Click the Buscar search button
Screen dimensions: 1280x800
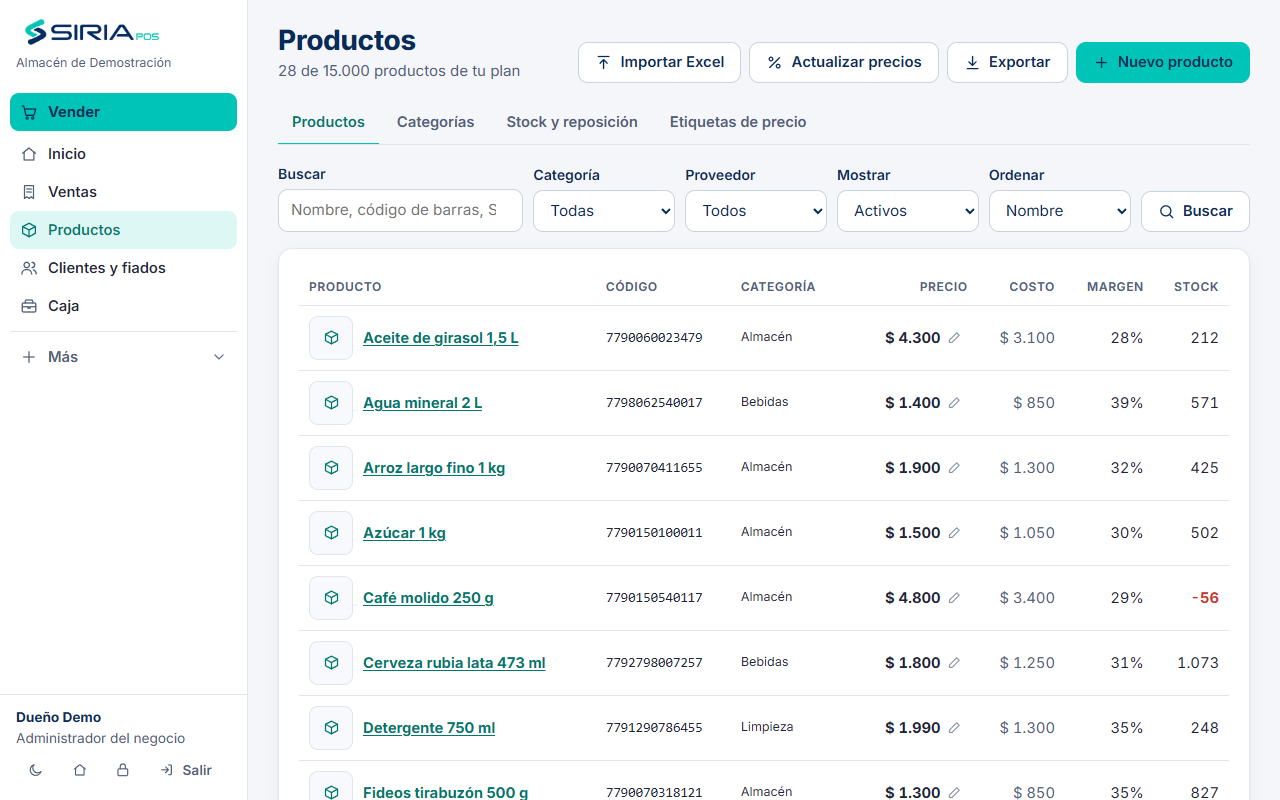pyautogui.click(x=1195, y=211)
